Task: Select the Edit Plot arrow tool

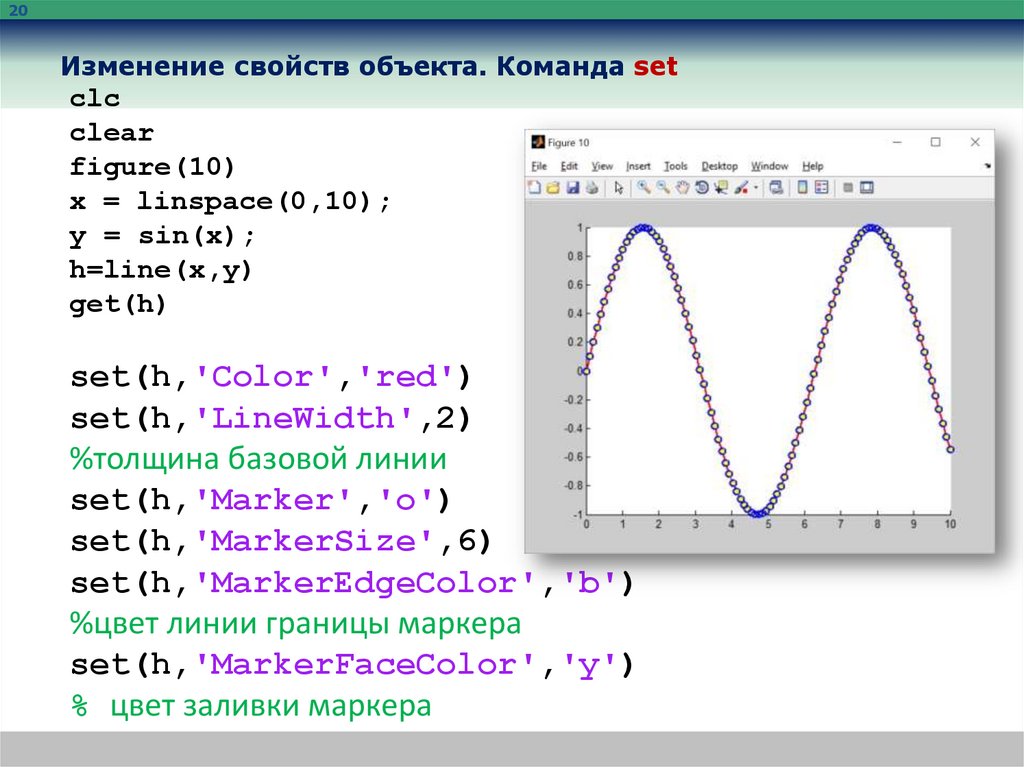Action: coord(618,188)
